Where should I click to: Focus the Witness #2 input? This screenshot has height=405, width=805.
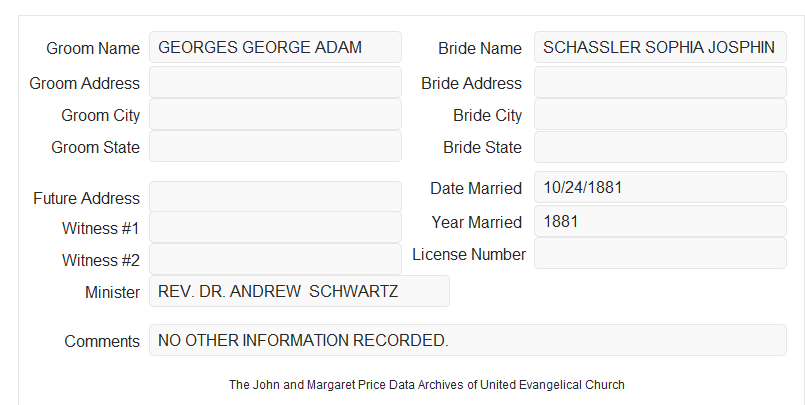(x=275, y=259)
